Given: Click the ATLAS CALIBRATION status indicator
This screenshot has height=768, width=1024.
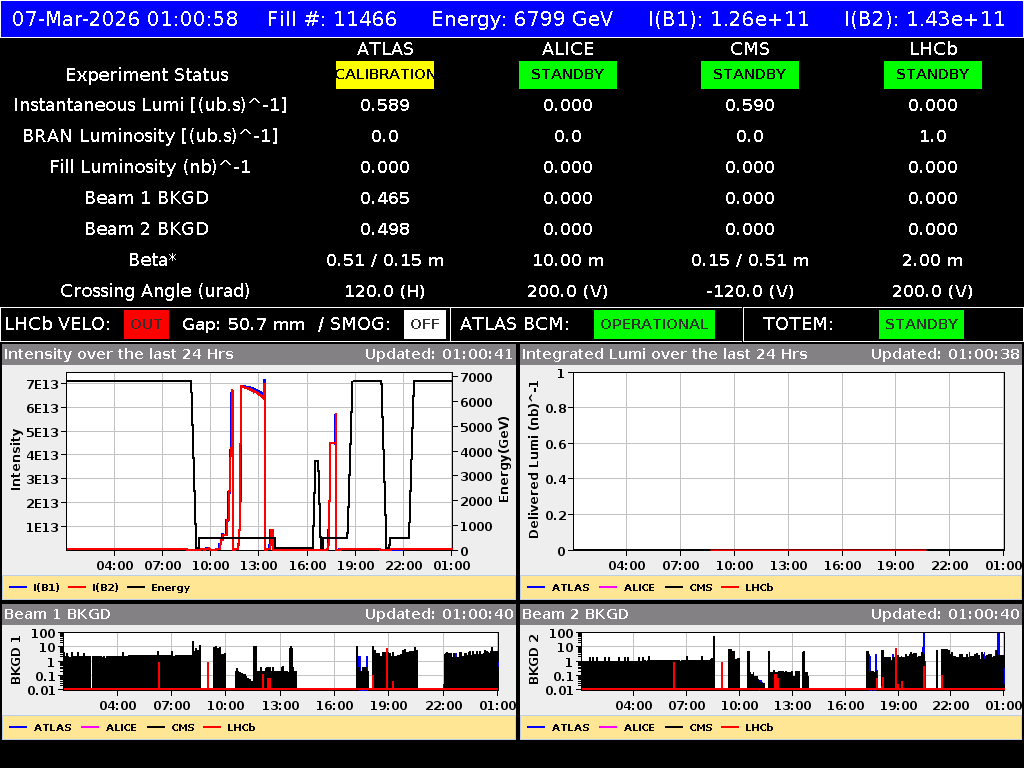Looking at the screenshot, I should tap(385, 74).
